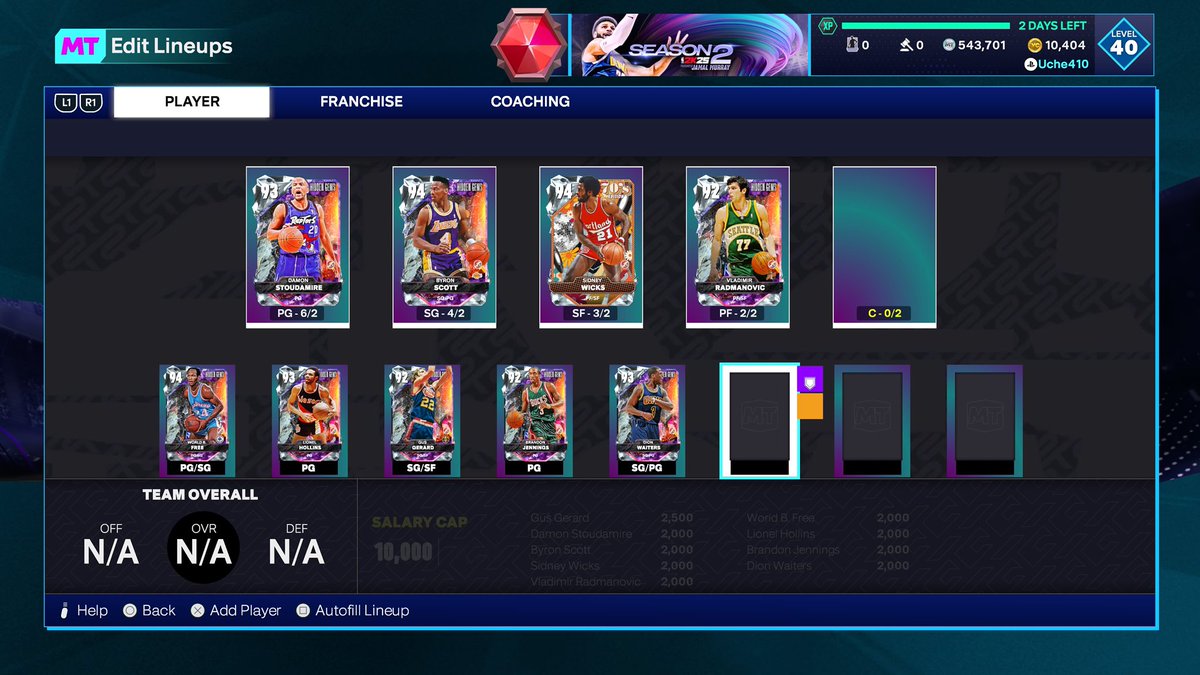Click Damon Stoudamire in salary list

tap(581, 534)
